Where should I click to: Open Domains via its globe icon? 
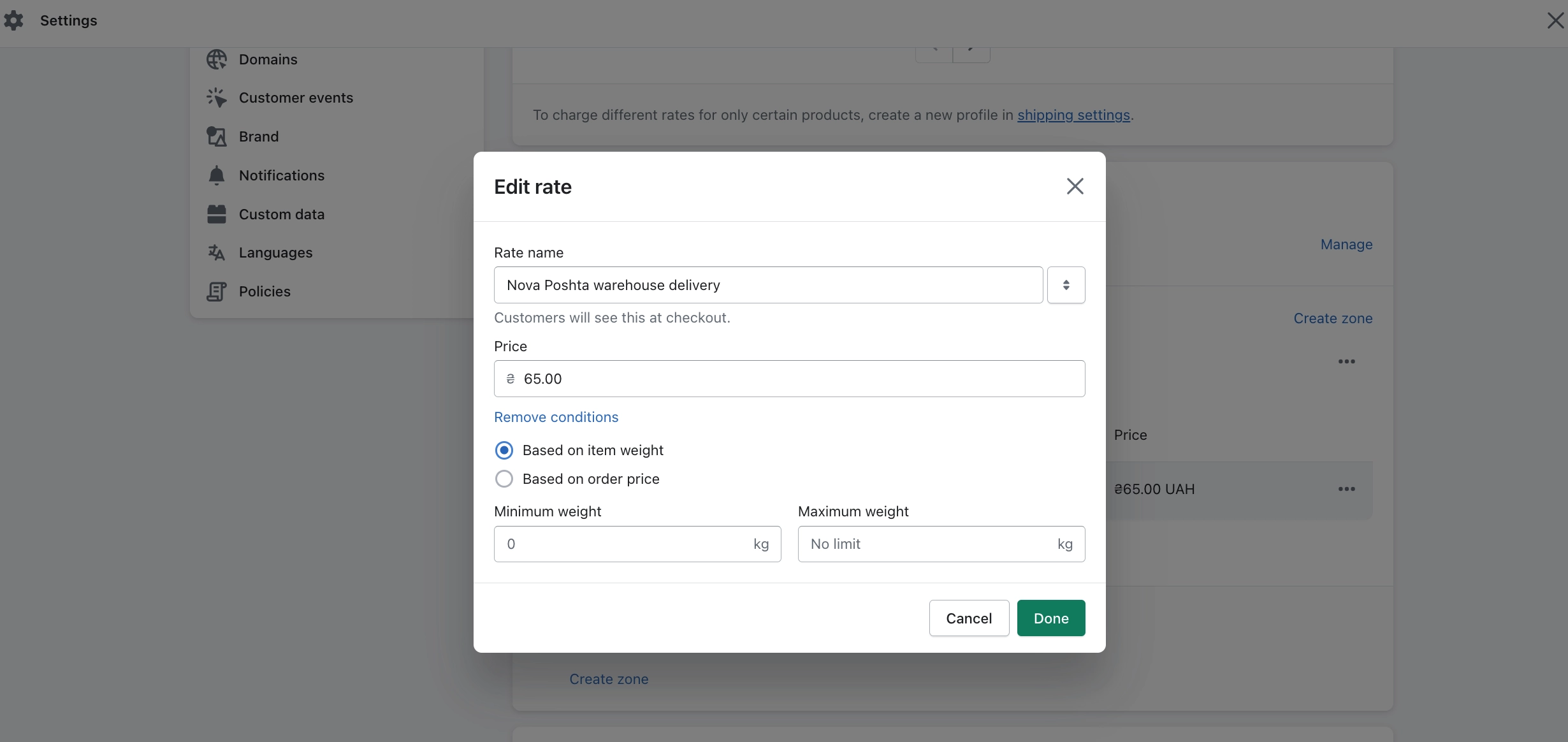tap(217, 59)
